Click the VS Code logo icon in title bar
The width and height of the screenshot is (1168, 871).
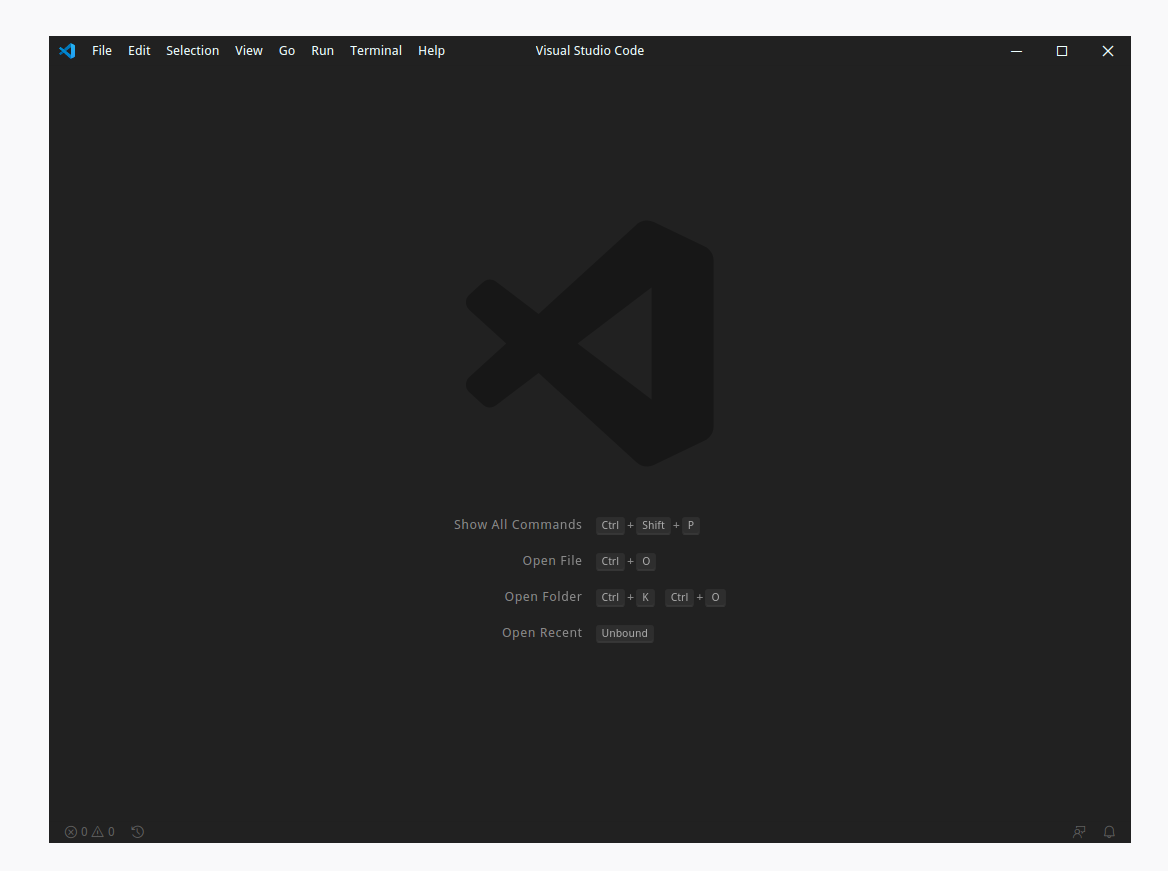(67, 51)
